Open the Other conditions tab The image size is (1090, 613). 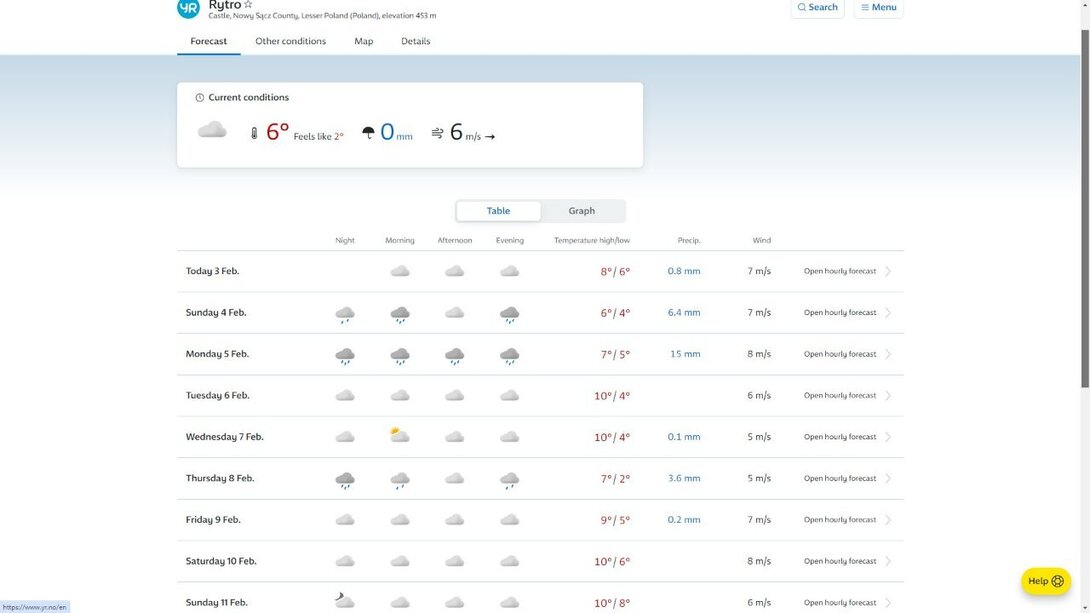pos(291,41)
